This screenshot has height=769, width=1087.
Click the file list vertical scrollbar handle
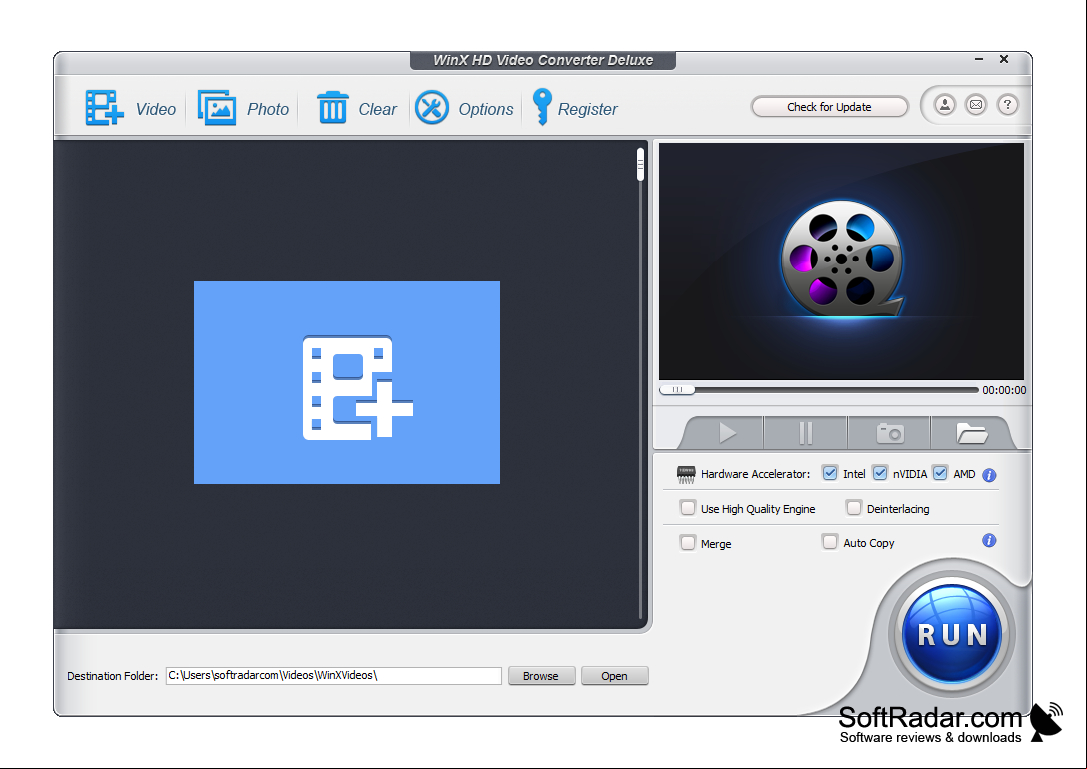[x=640, y=164]
